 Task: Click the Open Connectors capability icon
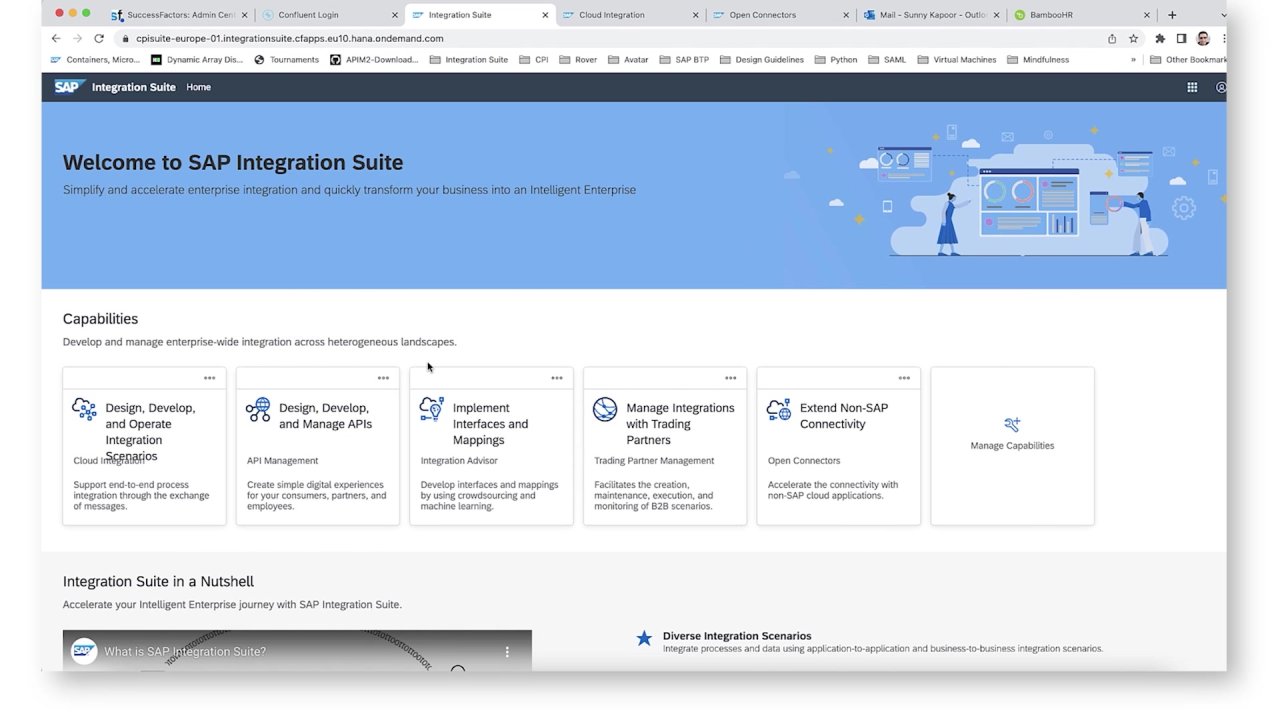coord(779,409)
